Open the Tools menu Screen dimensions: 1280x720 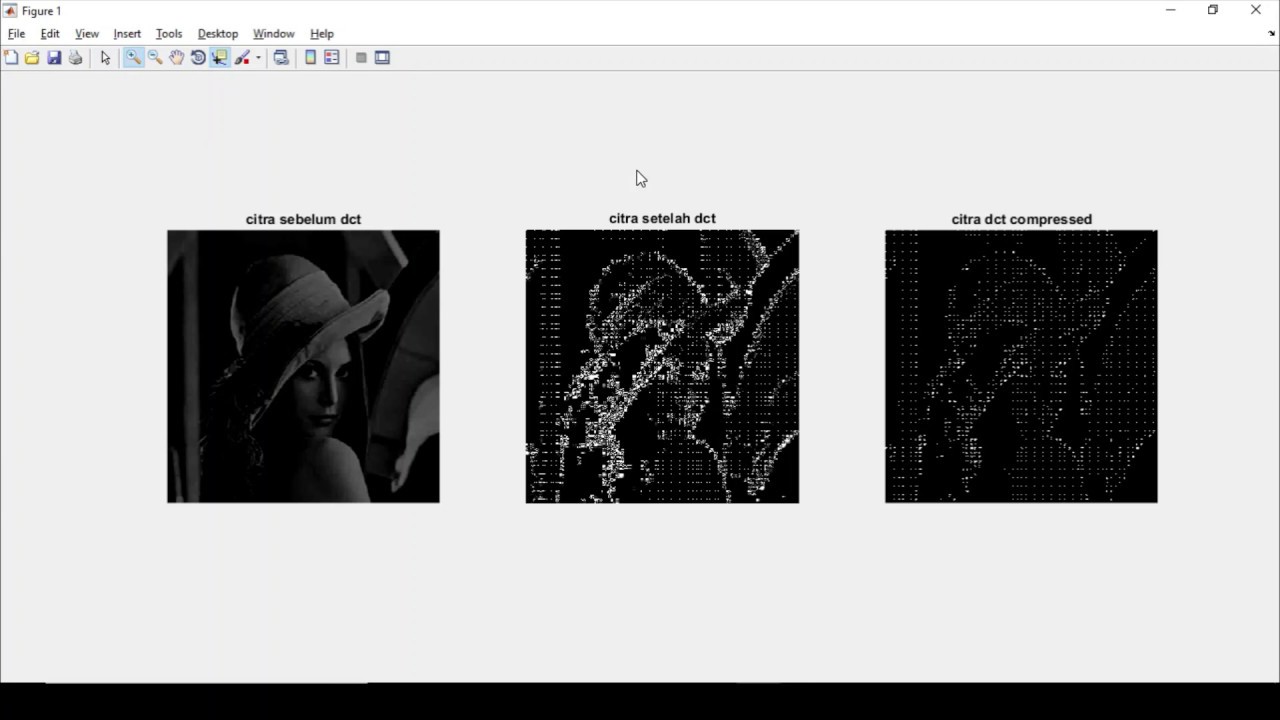tap(169, 34)
